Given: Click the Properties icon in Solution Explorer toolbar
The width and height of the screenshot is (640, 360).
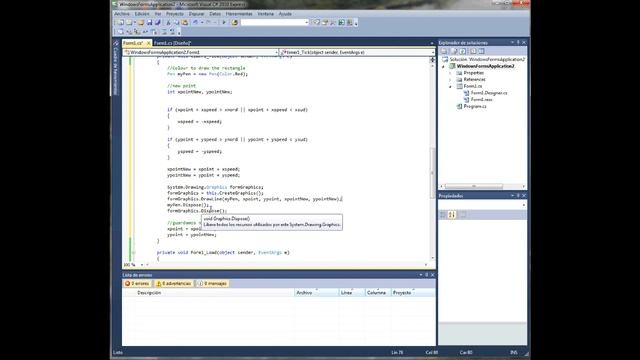Looking at the screenshot, I should tap(444, 51).
